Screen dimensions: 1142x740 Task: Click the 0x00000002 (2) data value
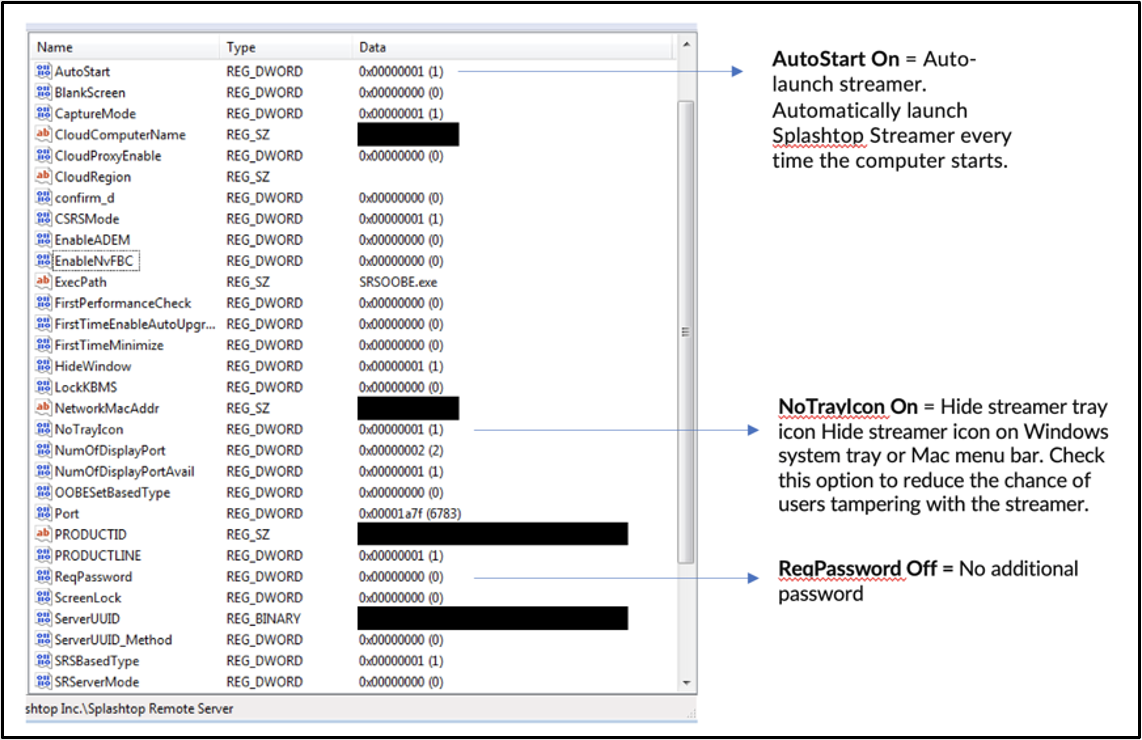tap(401, 451)
